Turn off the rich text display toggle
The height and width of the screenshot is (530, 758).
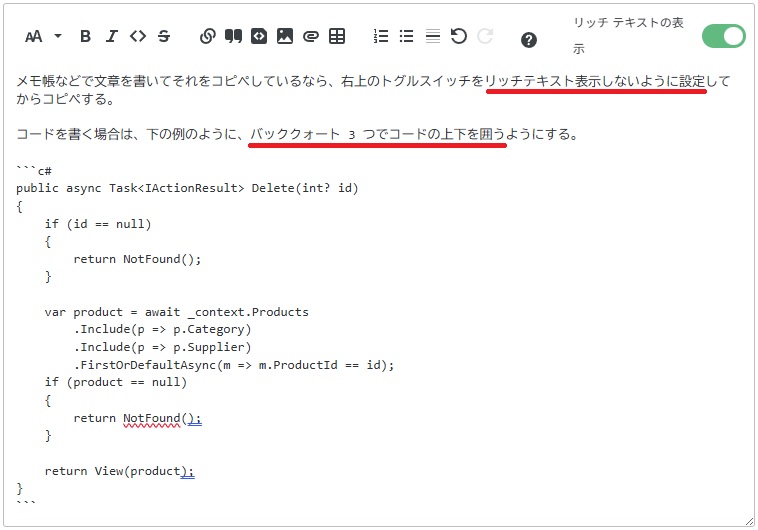pos(724,36)
